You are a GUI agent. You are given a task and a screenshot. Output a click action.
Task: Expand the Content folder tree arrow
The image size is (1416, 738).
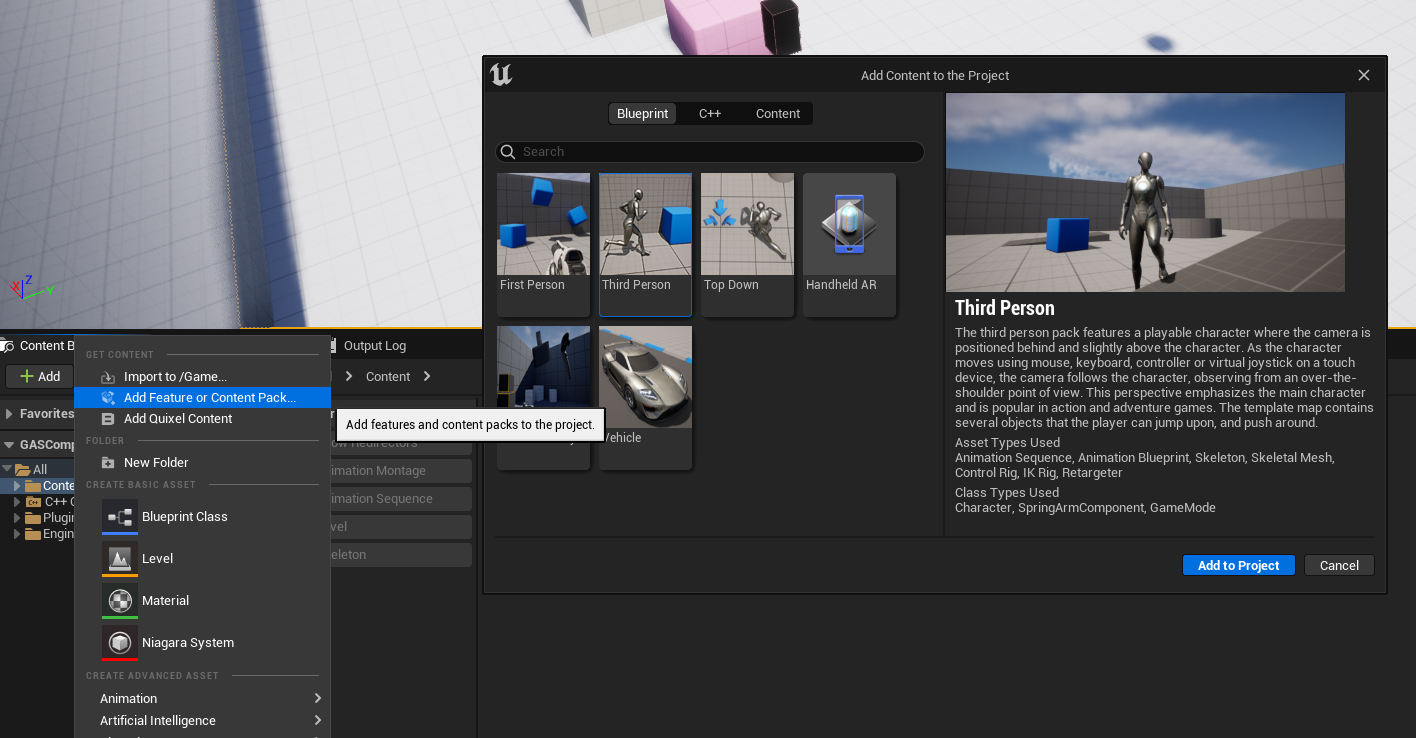point(17,486)
